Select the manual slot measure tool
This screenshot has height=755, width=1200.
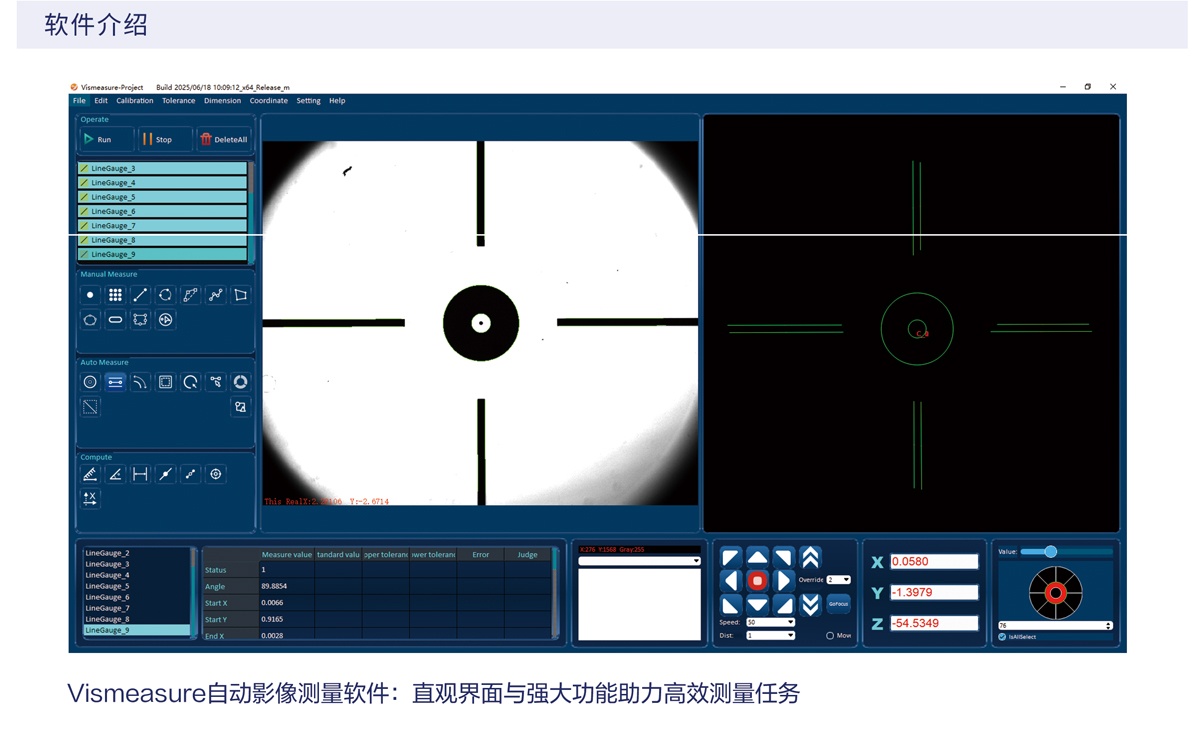click(115, 320)
